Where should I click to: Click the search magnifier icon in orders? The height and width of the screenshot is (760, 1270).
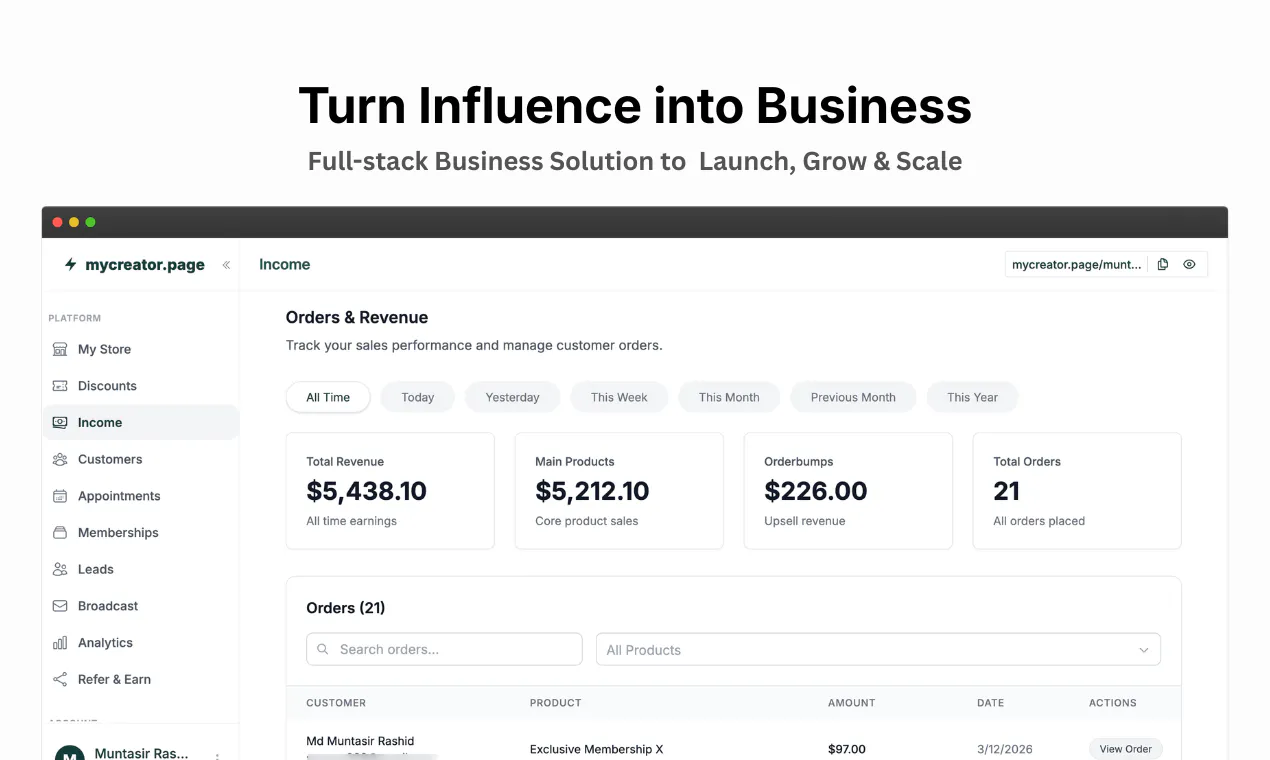323,649
